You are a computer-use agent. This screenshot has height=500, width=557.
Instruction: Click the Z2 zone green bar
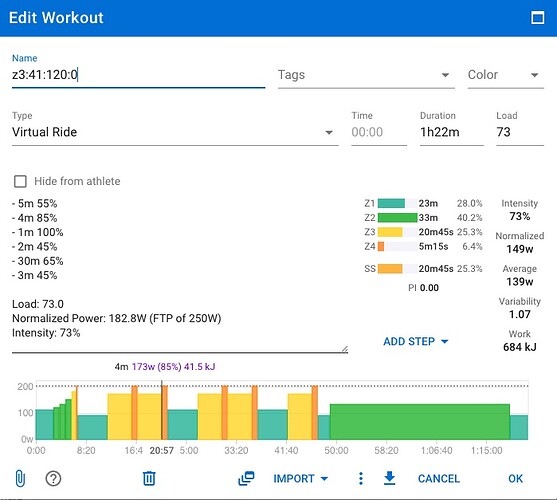[398, 218]
